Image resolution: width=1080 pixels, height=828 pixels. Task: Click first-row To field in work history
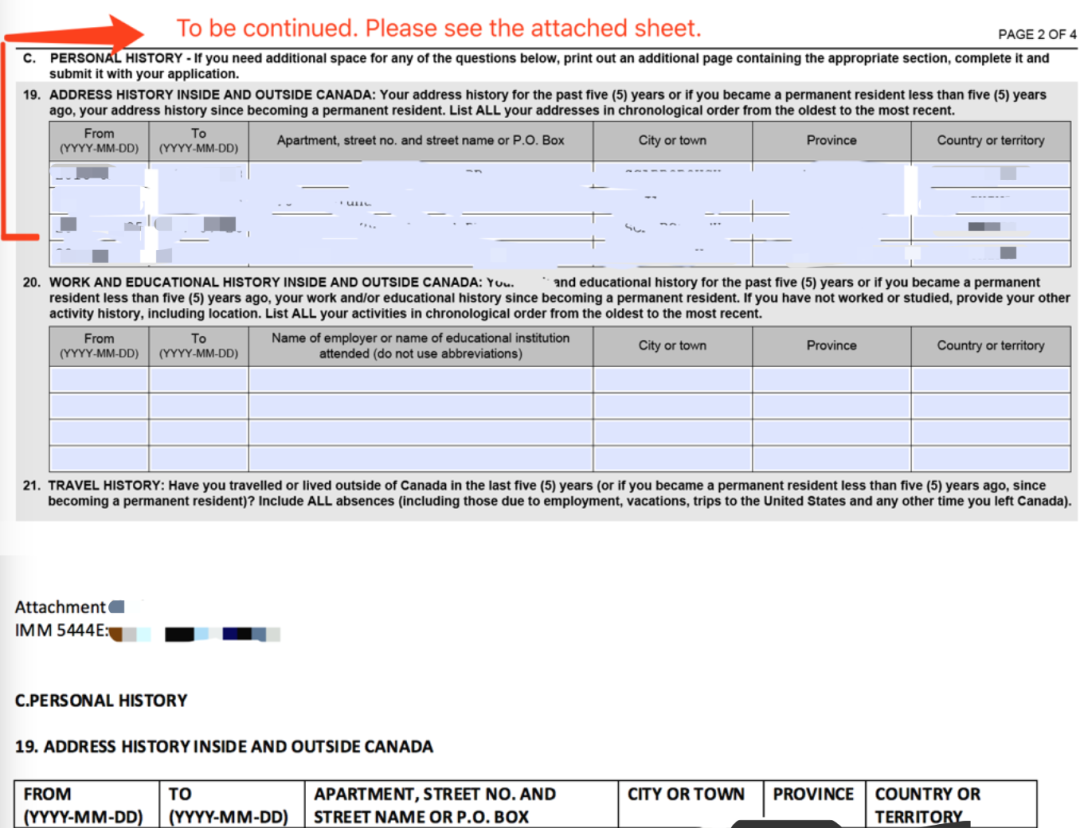198,380
